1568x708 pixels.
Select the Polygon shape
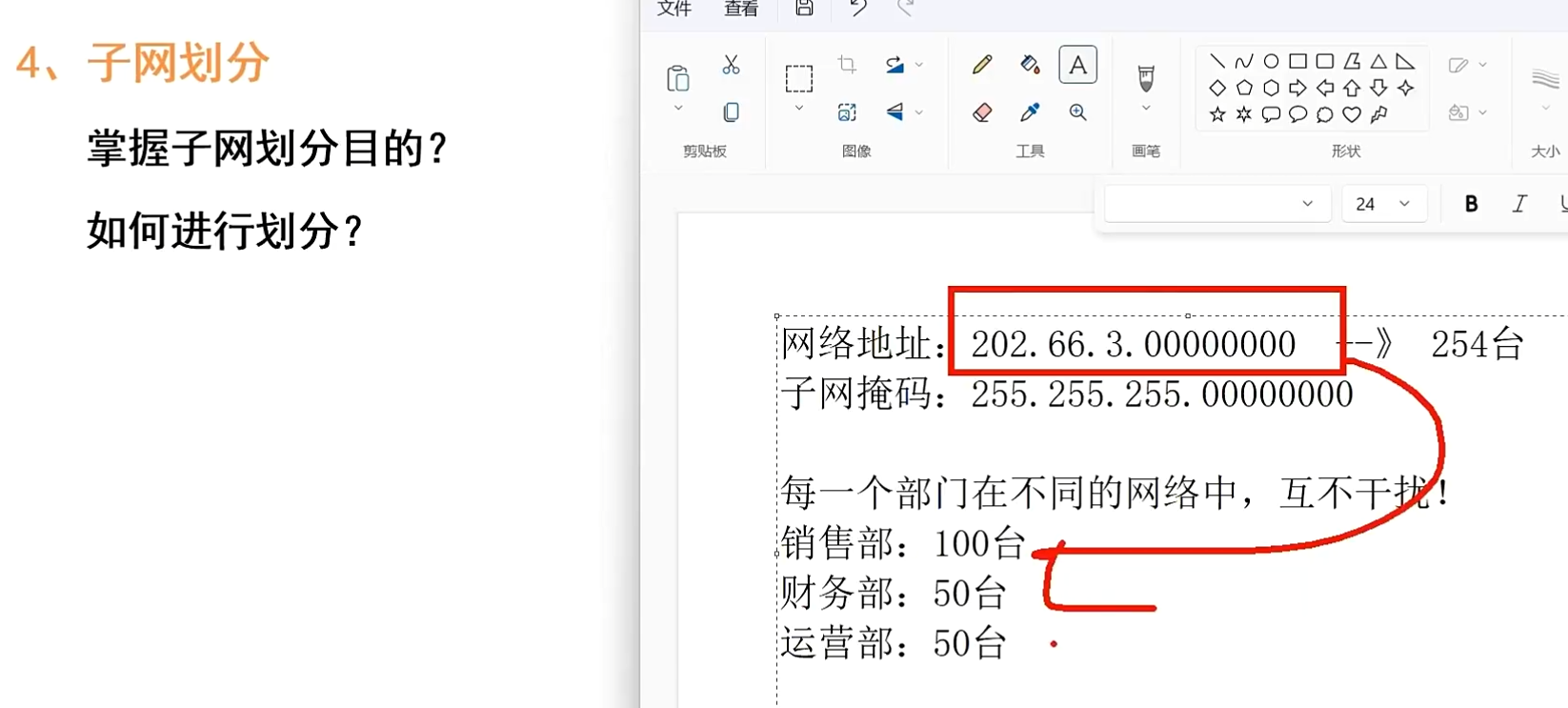point(1352,61)
